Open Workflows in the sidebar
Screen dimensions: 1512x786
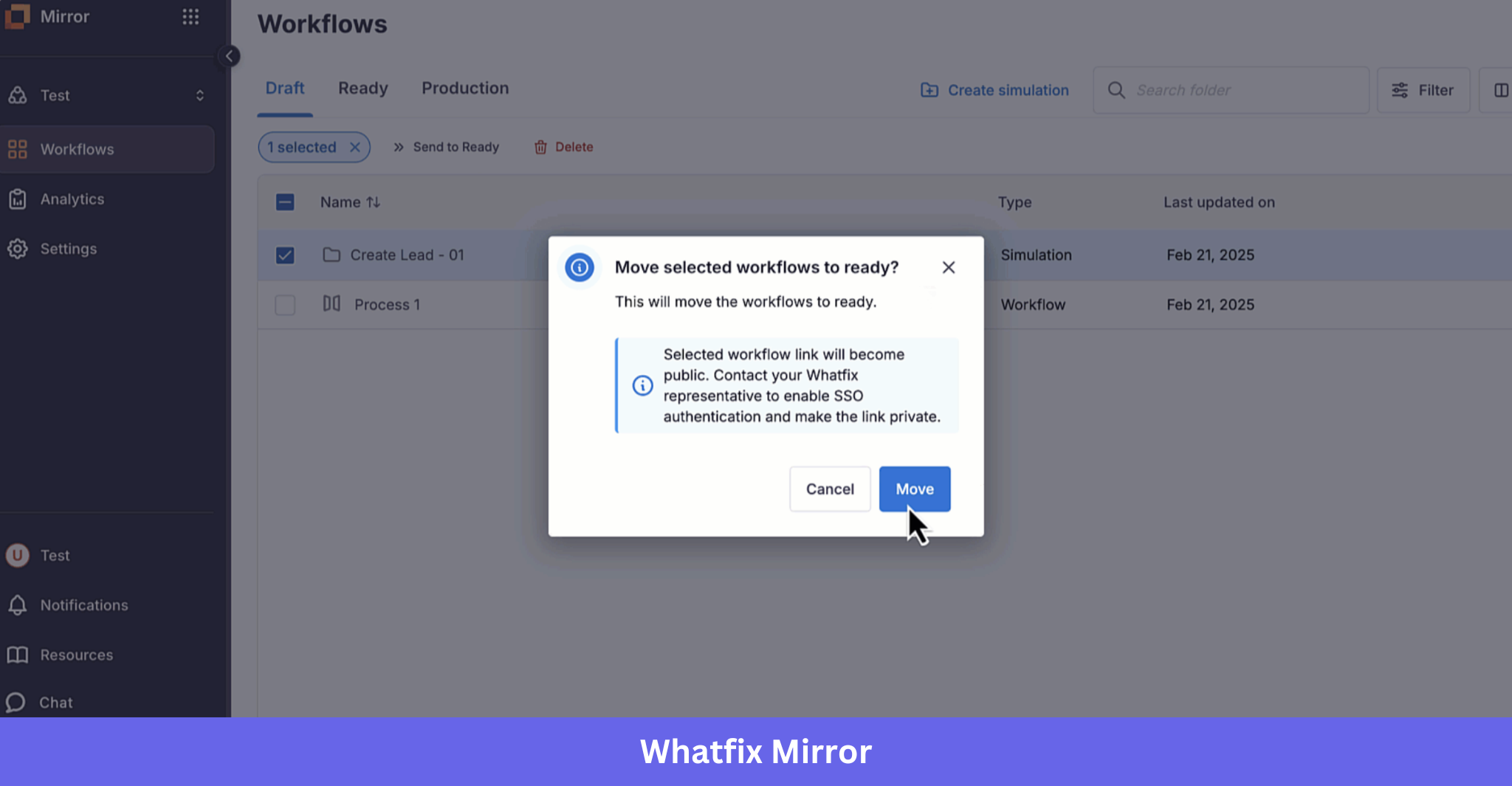[107, 149]
